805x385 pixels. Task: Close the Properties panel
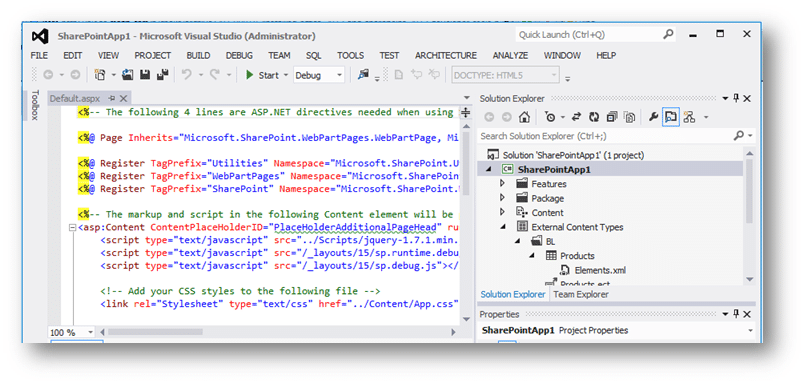(x=747, y=314)
